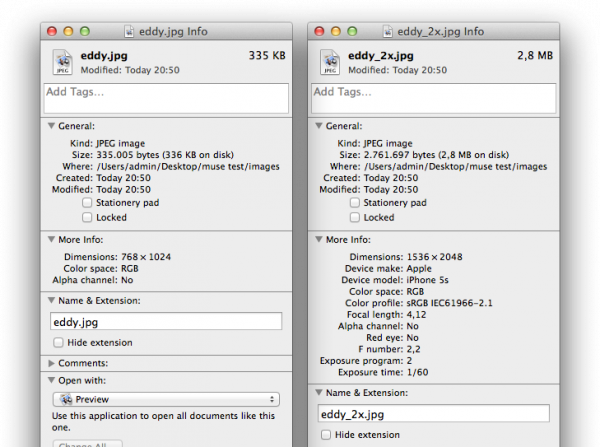This screenshot has height=447, width=600.
Task: Click the eddy_2x.jpg file name text field
Action: point(433,413)
